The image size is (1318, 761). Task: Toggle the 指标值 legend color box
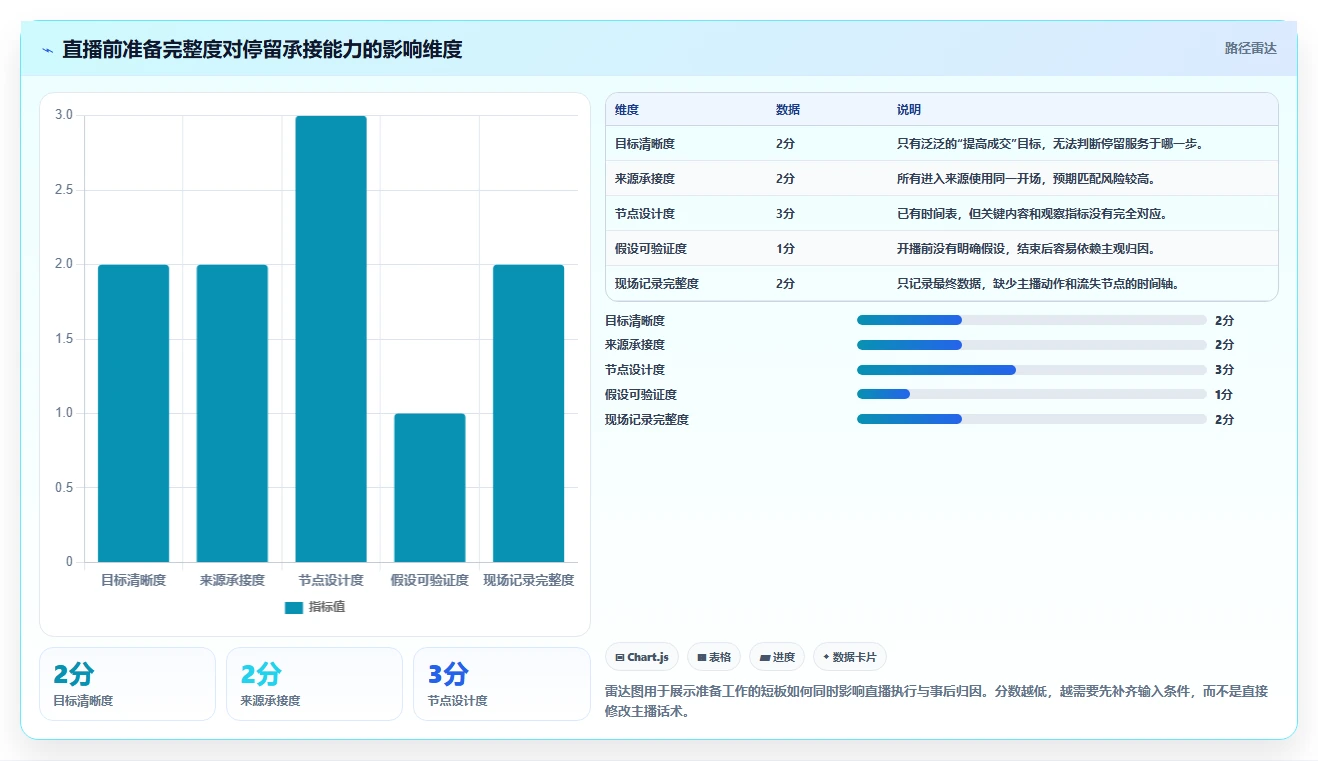click(x=293, y=607)
